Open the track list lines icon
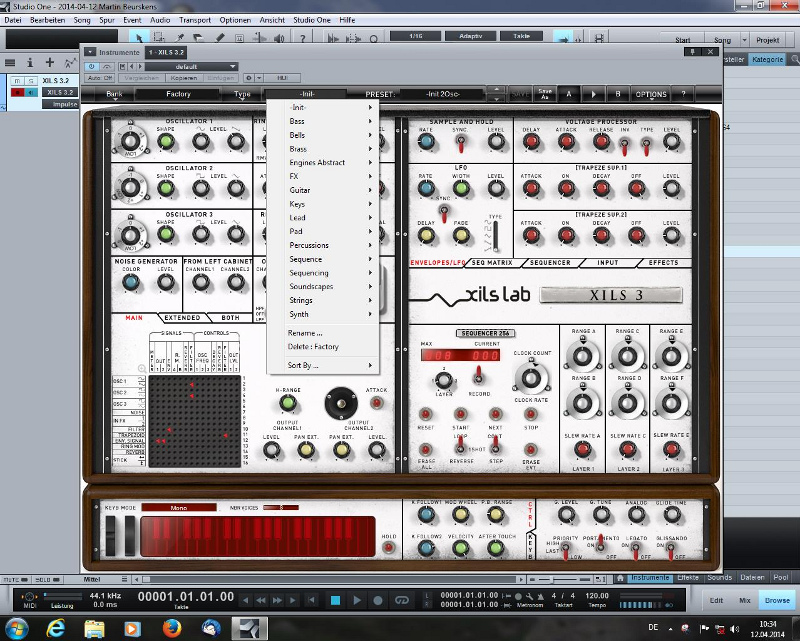Screen dimensions: 800x641 tap(10, 63)
